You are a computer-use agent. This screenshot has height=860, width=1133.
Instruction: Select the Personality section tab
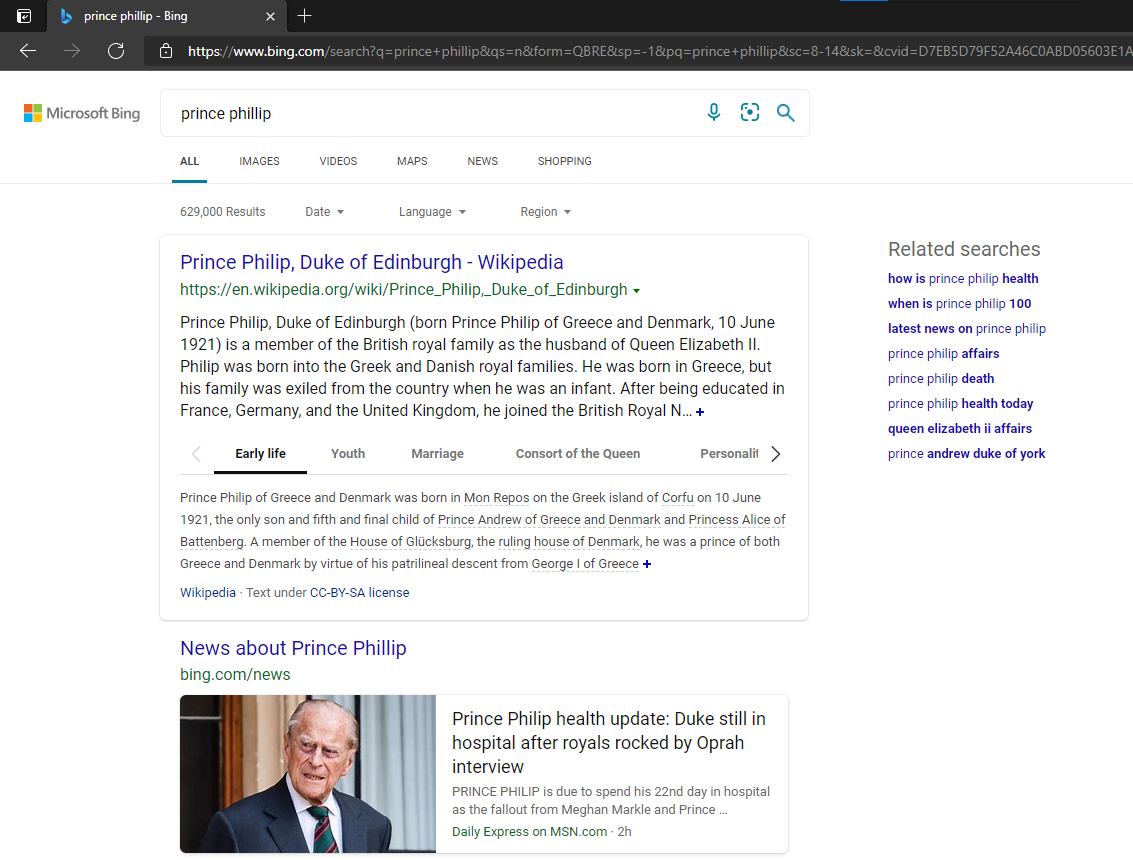pyautogui.click(x=729, y=454)
